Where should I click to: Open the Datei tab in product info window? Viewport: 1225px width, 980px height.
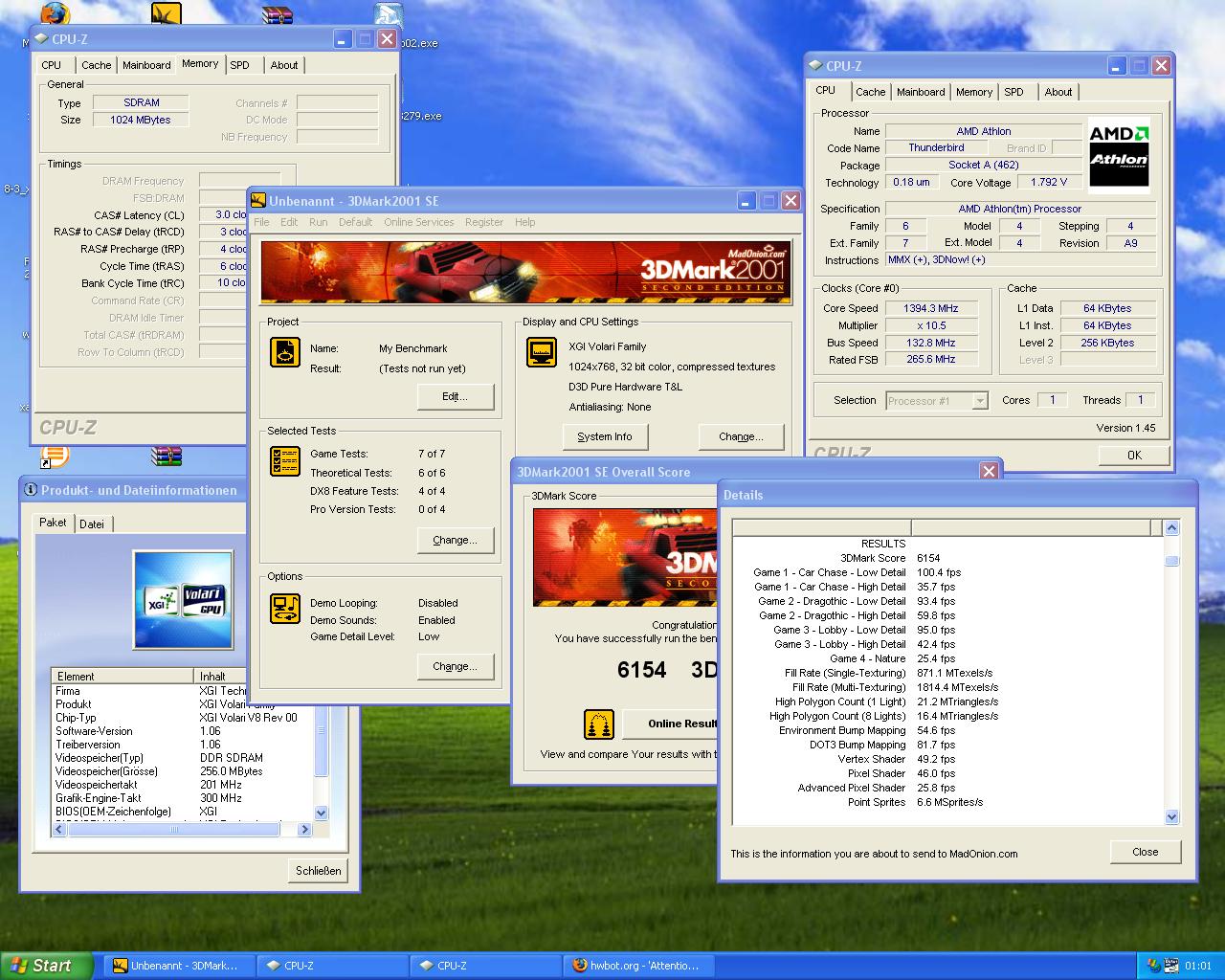pos(92,523)
